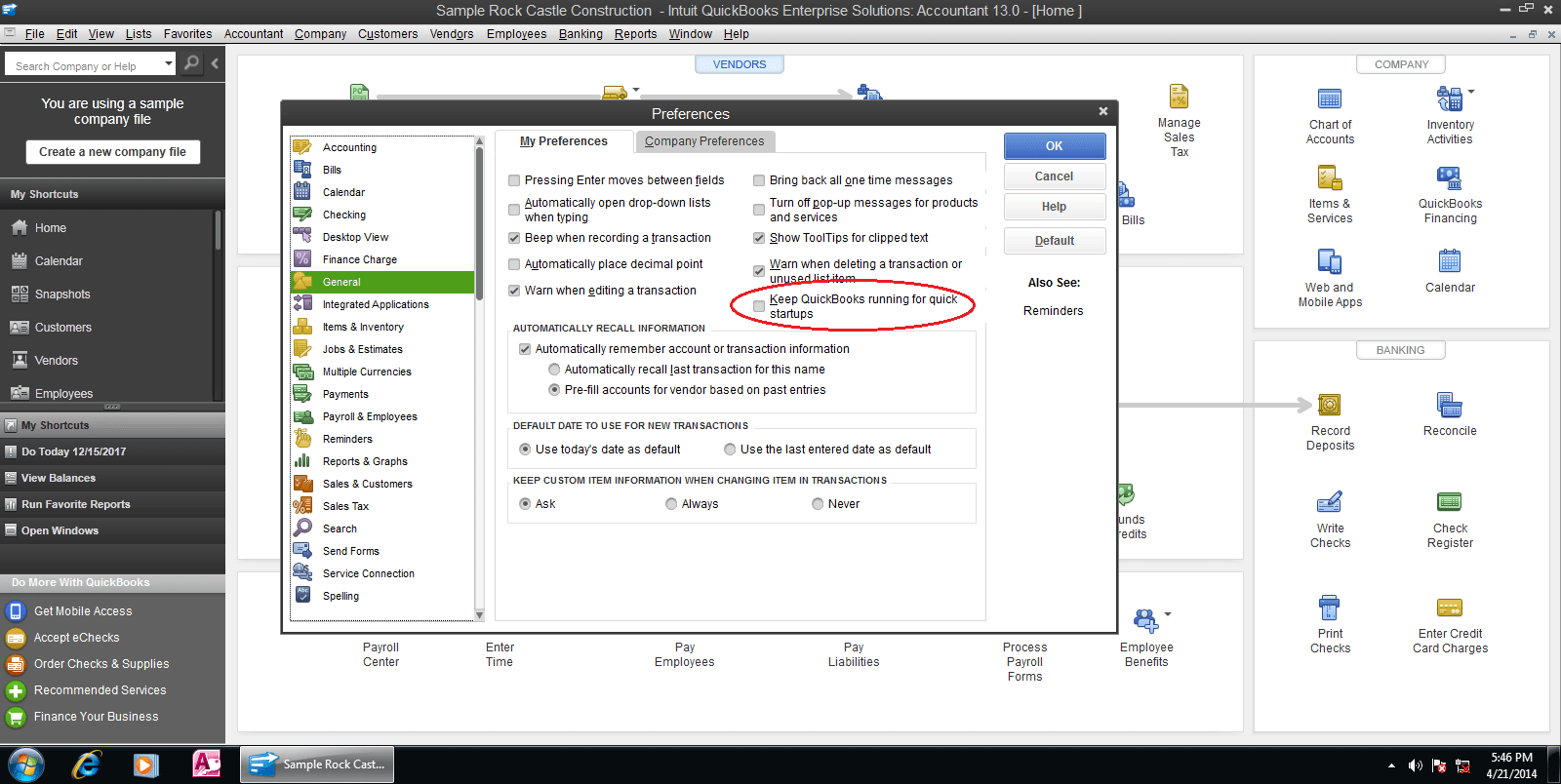The height and width of the screenshot is (784, 1561).
Task: Expand Employee Benefits dropdown arrow
Action: tap(1168, 614)
